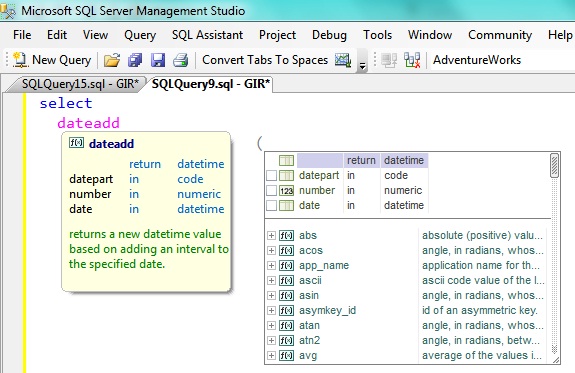Save the query with the floppy disk icon

pyautogui.click(x=158, y=60)
